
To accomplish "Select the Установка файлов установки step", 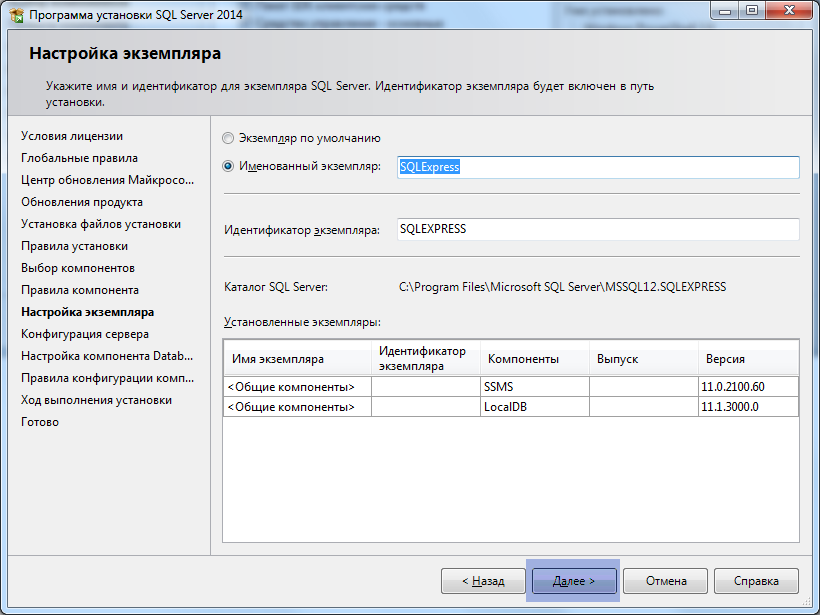I will [101, 224].
